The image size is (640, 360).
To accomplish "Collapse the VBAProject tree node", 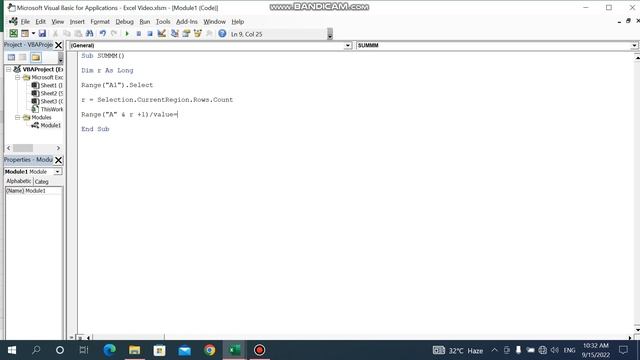I will 9,69.
